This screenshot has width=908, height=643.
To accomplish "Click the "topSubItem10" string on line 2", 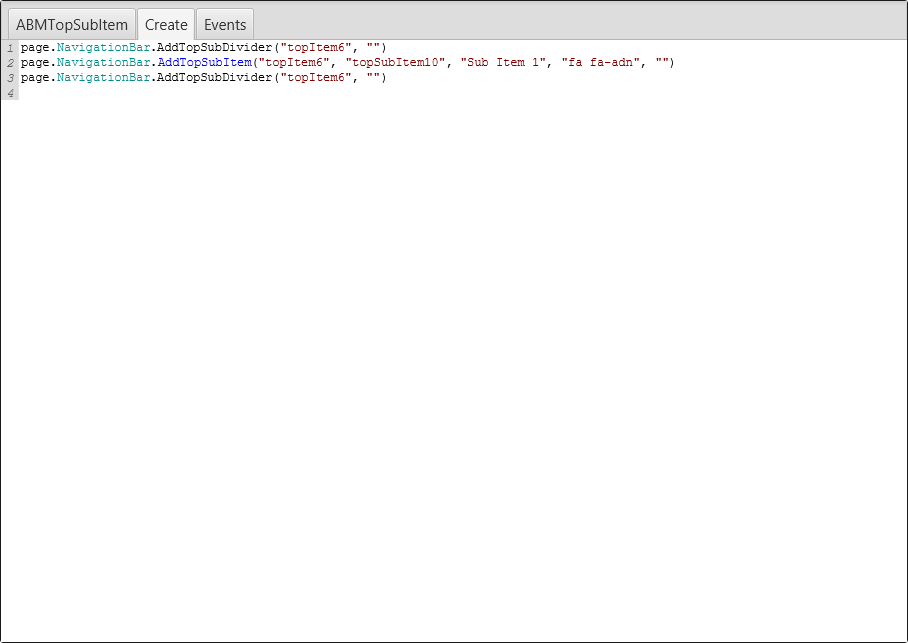I will pyautogui.click(x=396, y=63).
